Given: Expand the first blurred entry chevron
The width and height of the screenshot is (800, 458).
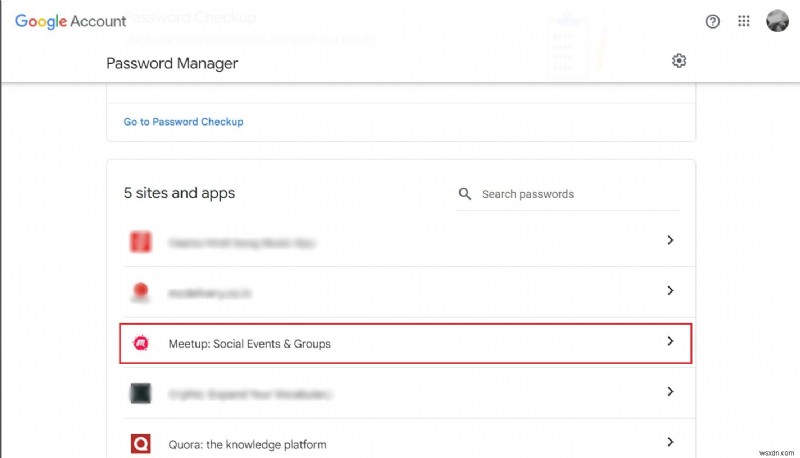Looking at the screenshot, I should pyautogui.click(x=670, y=240).
